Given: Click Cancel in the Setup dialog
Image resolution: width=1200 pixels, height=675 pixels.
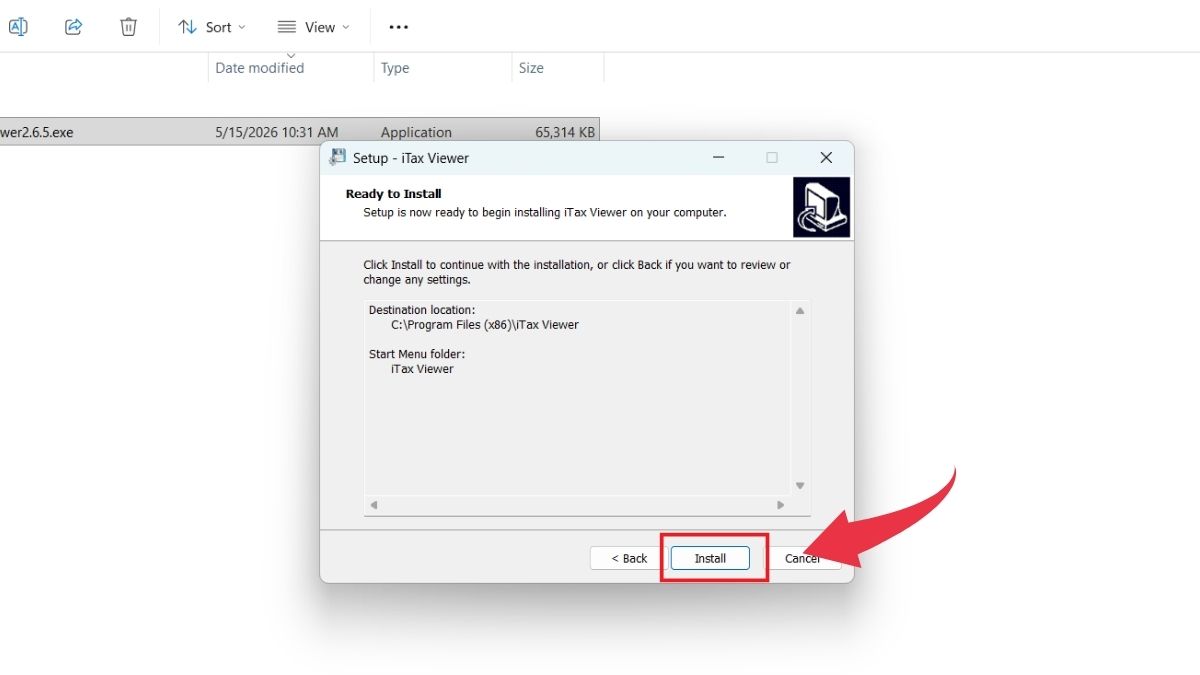Looking at the screenshot, I should pyautogui.click(x=804, y=558).
